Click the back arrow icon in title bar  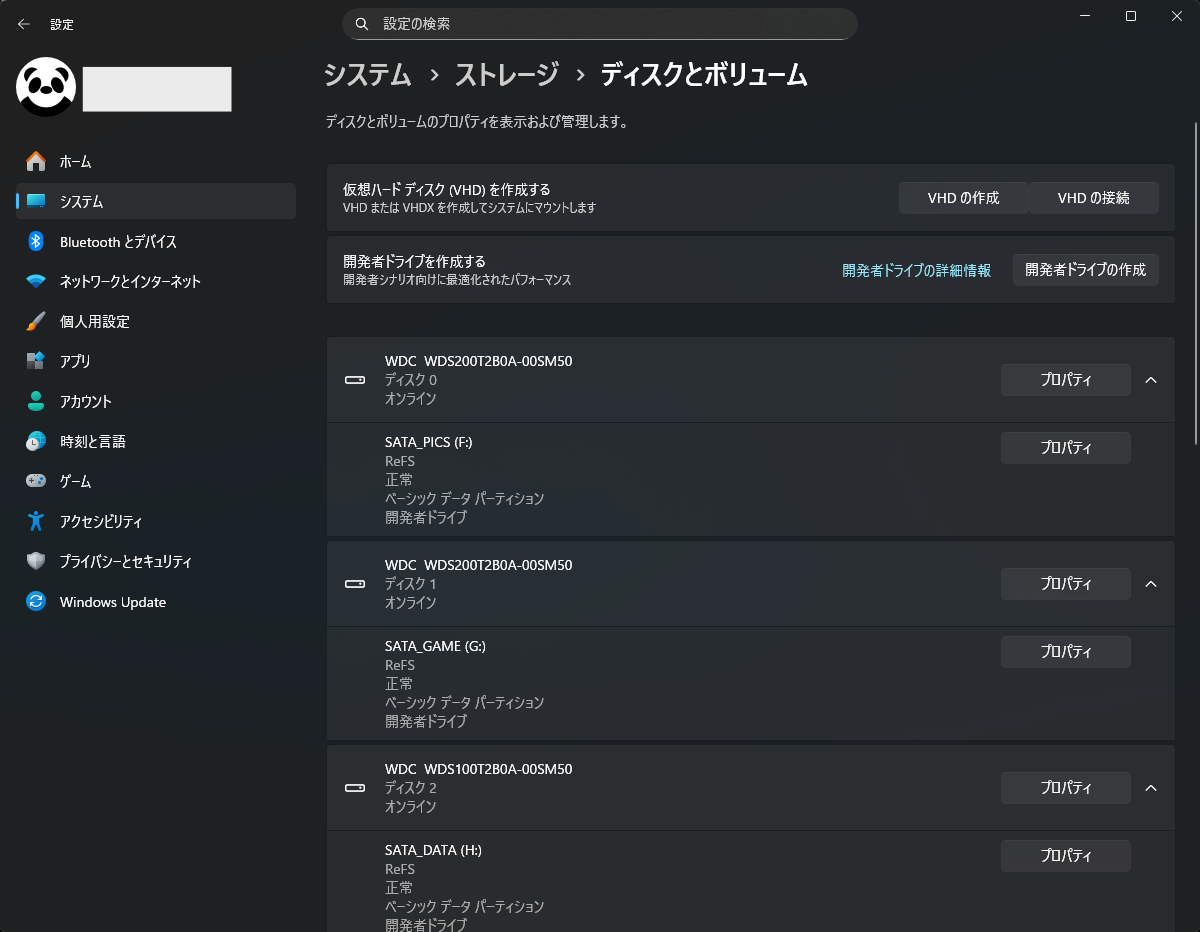point(24,24)
